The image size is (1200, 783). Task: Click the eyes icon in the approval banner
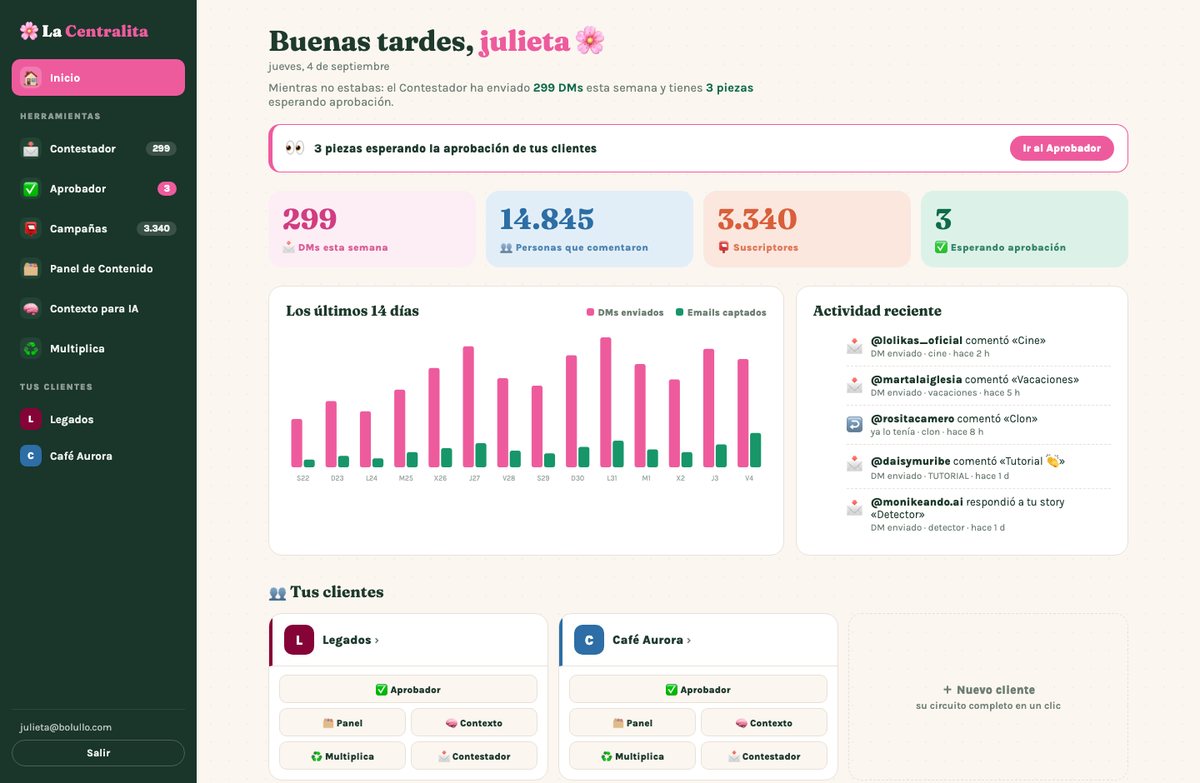pos(295,148)
